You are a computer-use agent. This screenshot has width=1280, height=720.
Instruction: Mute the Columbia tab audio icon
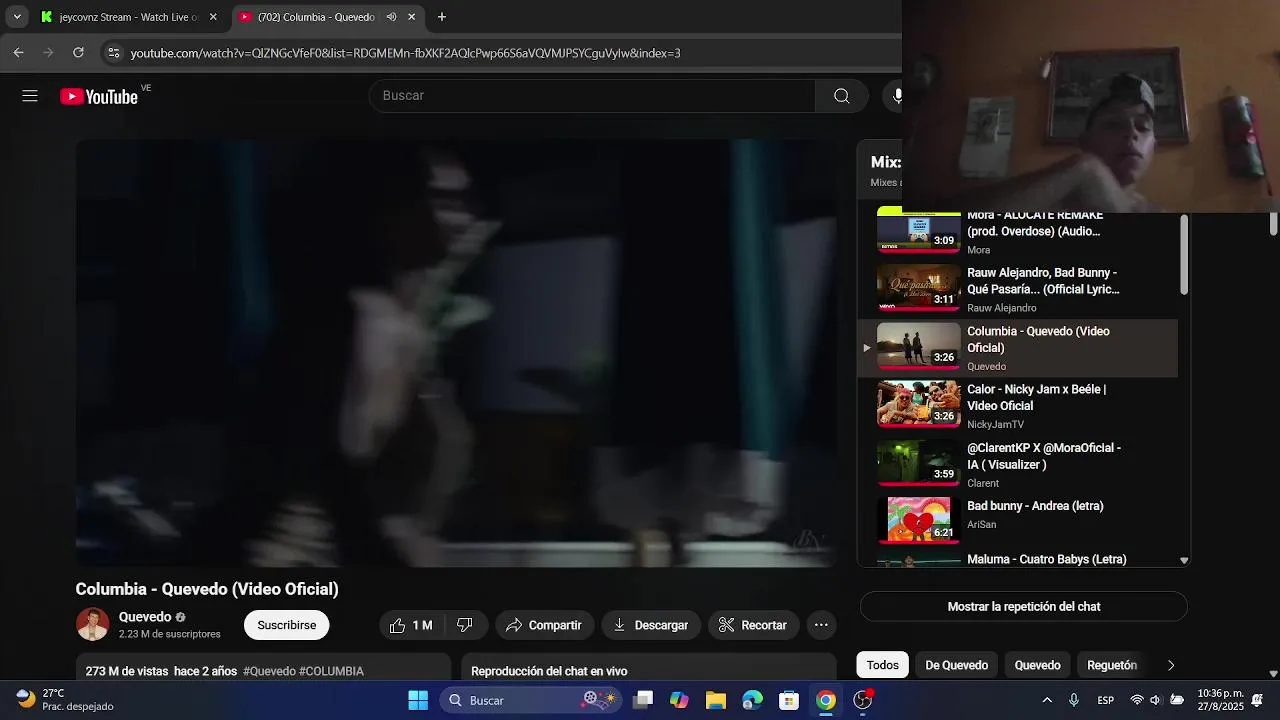pos(391,17)
